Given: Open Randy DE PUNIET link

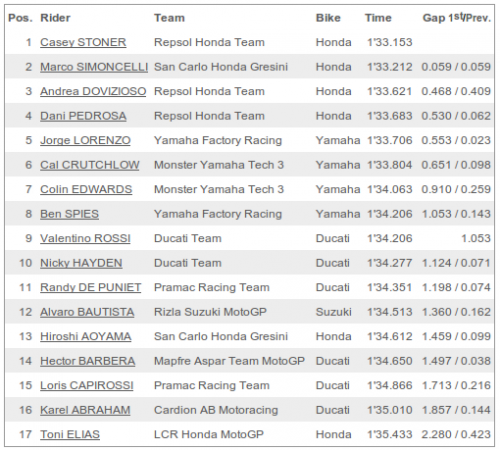Looking at the screenshot, I should tap(90, 287).
